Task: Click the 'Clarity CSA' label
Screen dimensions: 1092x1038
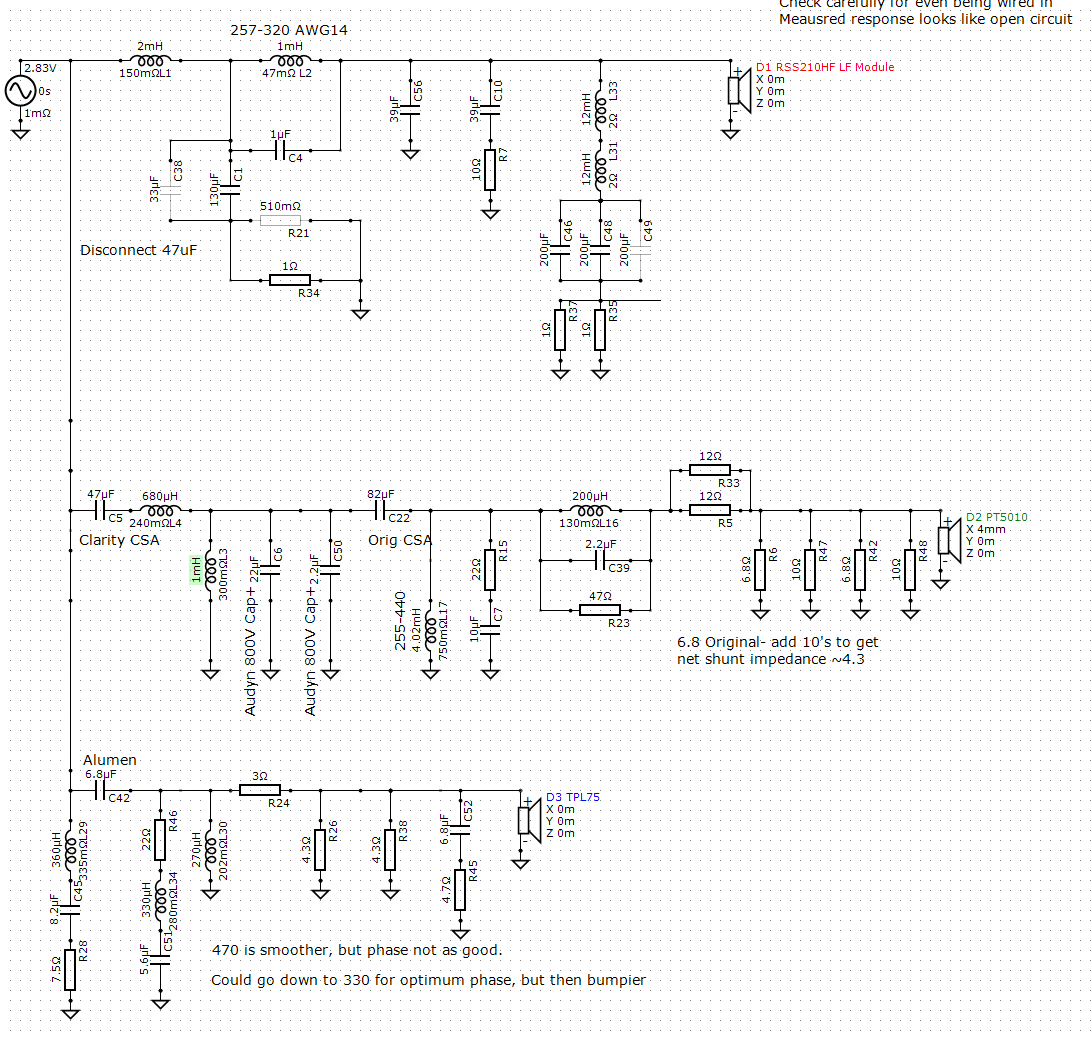Action: coord(119,540)
